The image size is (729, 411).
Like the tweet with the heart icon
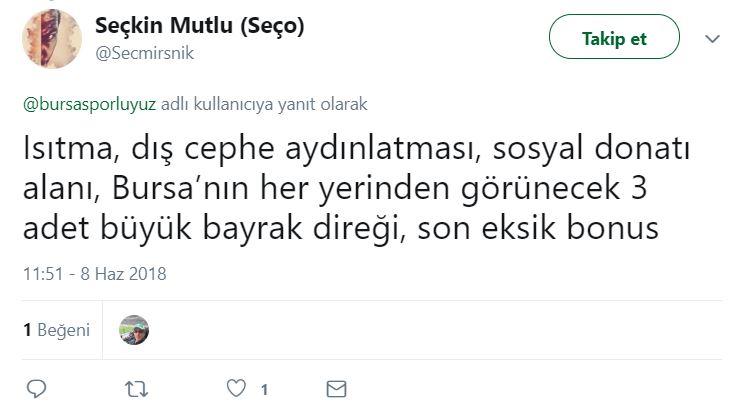click(236, 387)
